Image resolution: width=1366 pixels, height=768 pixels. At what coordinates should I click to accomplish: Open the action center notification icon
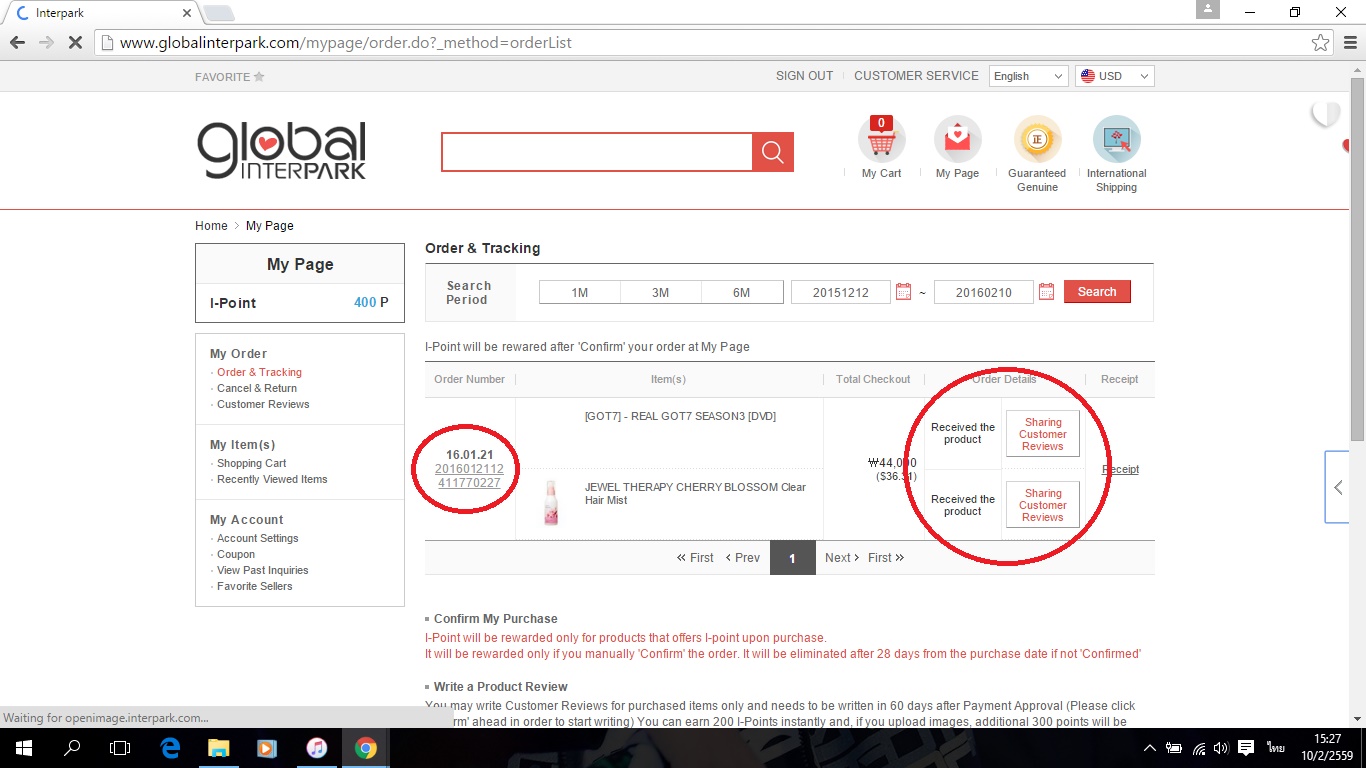(x=1246, y=748)
